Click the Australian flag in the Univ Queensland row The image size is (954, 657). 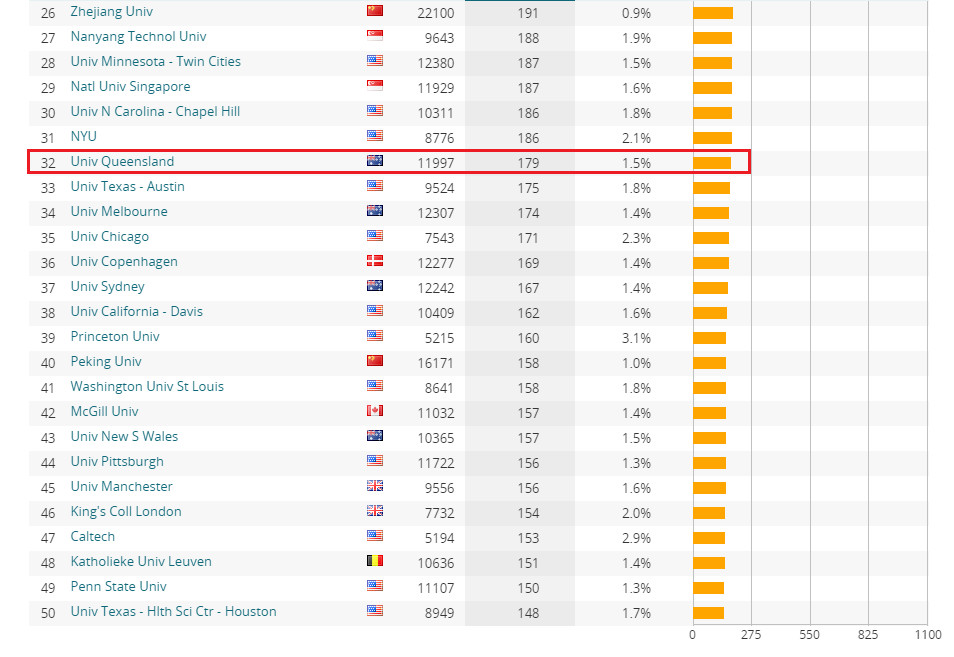tap(375, 161)
